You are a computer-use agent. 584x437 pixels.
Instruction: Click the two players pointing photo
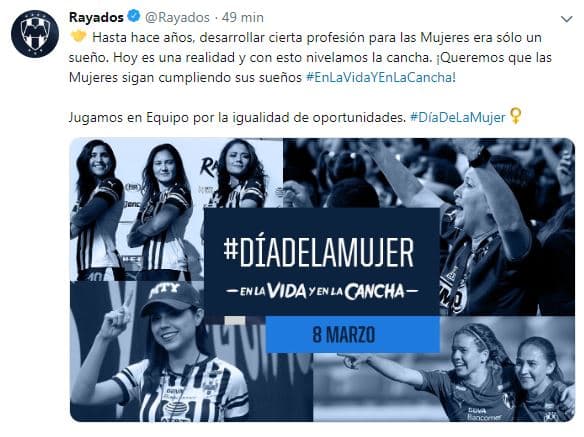(x=444, y=387)
